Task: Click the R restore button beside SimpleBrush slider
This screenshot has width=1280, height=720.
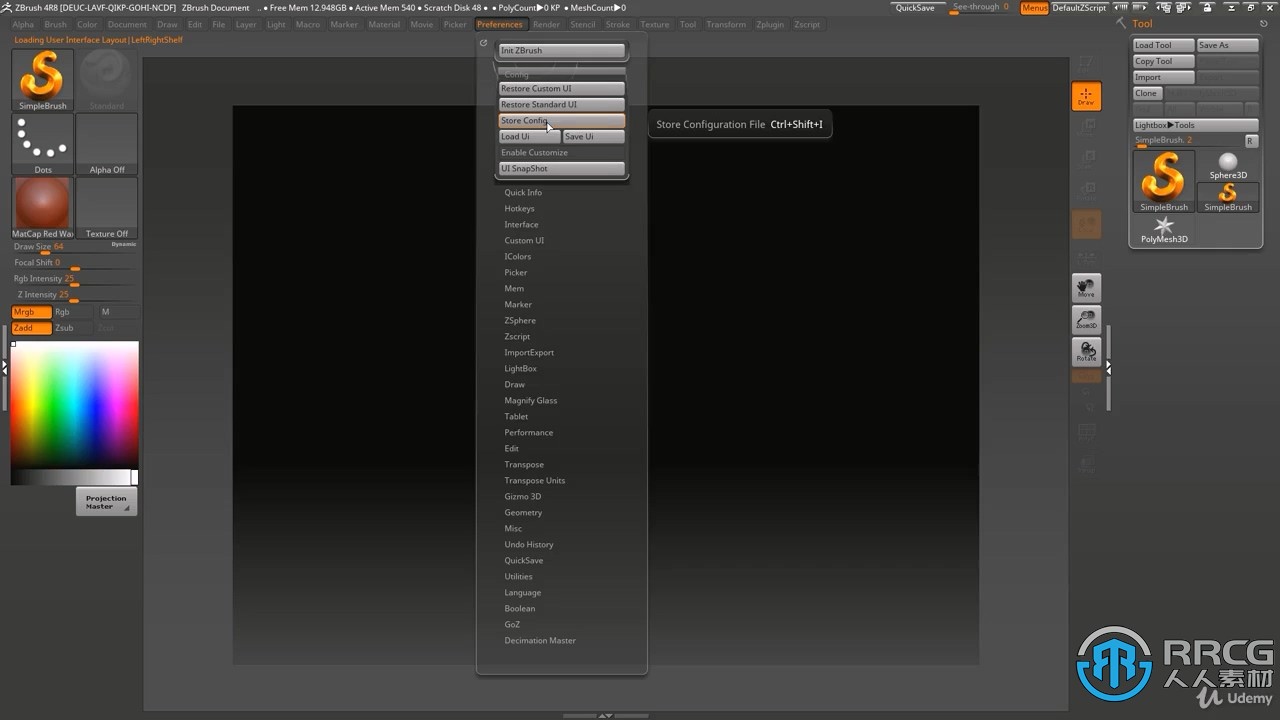Action: (1250, 141)
